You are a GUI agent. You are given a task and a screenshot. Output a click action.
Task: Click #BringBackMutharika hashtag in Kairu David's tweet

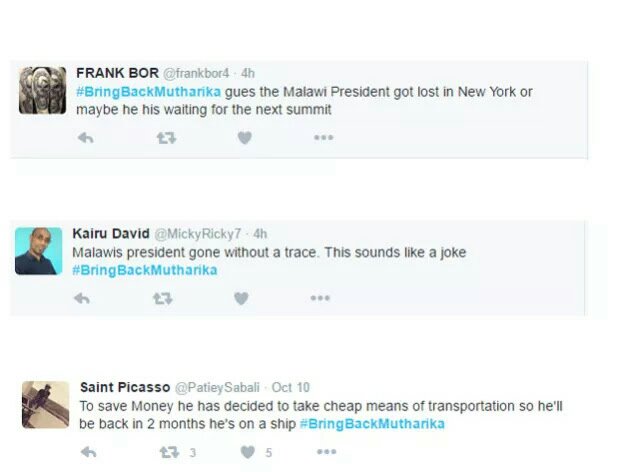pos(144,270)
